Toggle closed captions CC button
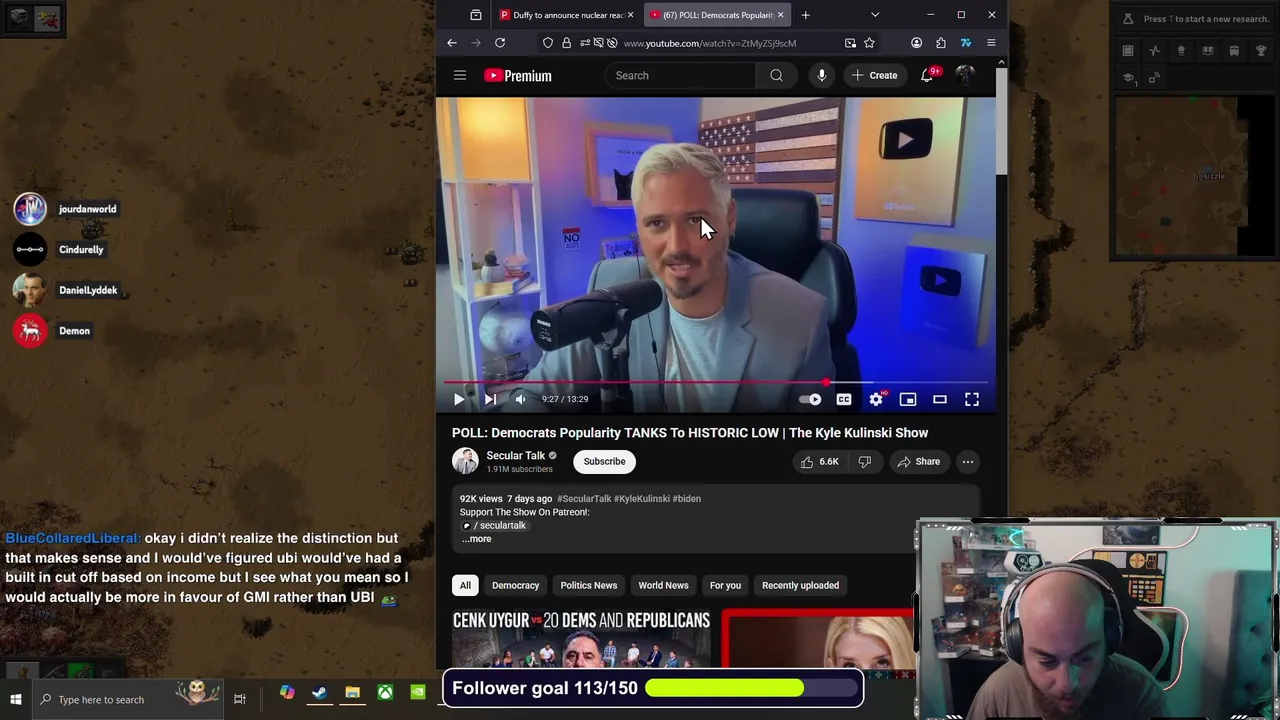The width and height of the screenshot is (1280, 720). (x=844, y=399)
